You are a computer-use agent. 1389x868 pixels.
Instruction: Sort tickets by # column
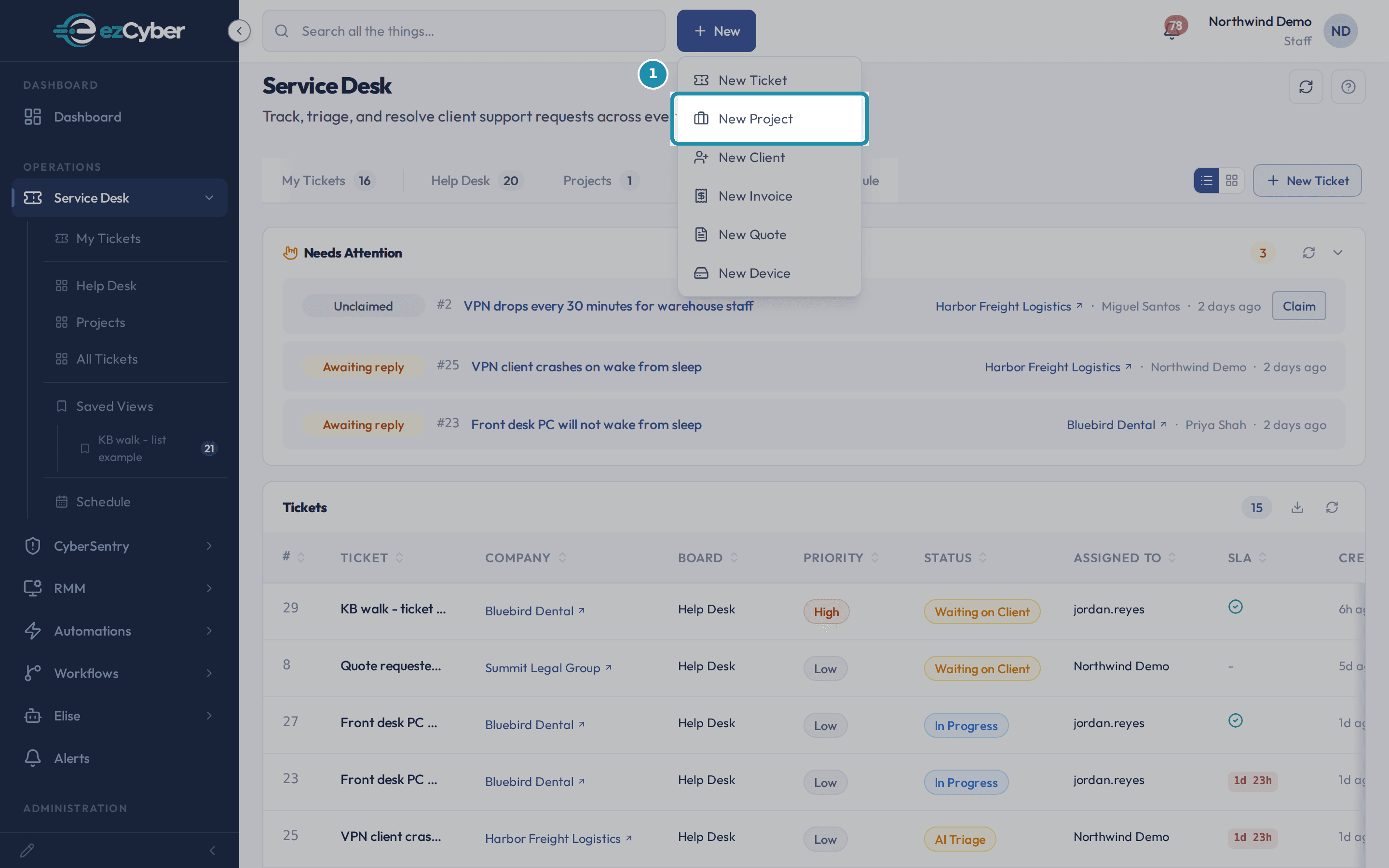pyautogui.click(x=293, y=557)
